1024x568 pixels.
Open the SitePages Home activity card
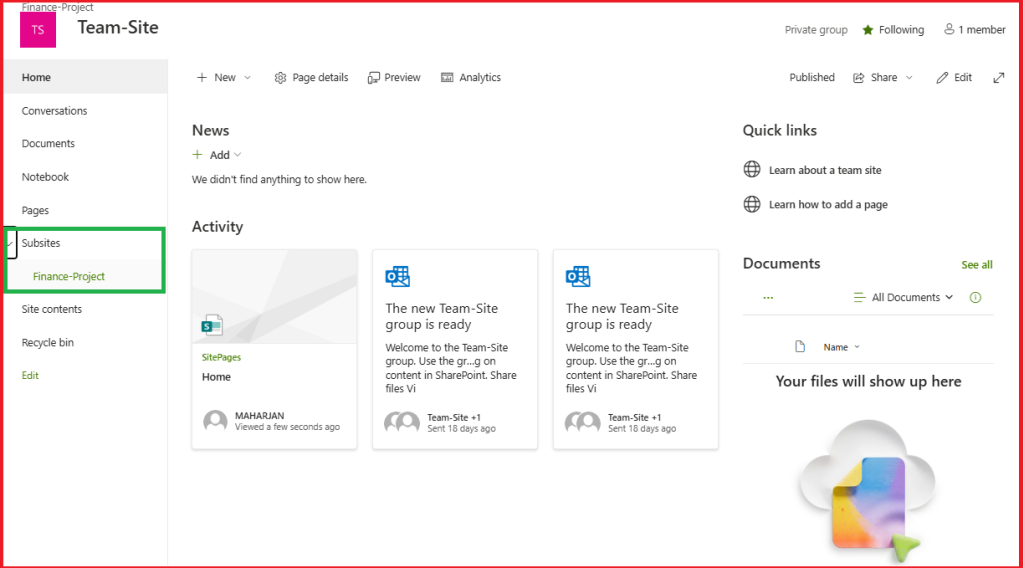coord(274,348)
